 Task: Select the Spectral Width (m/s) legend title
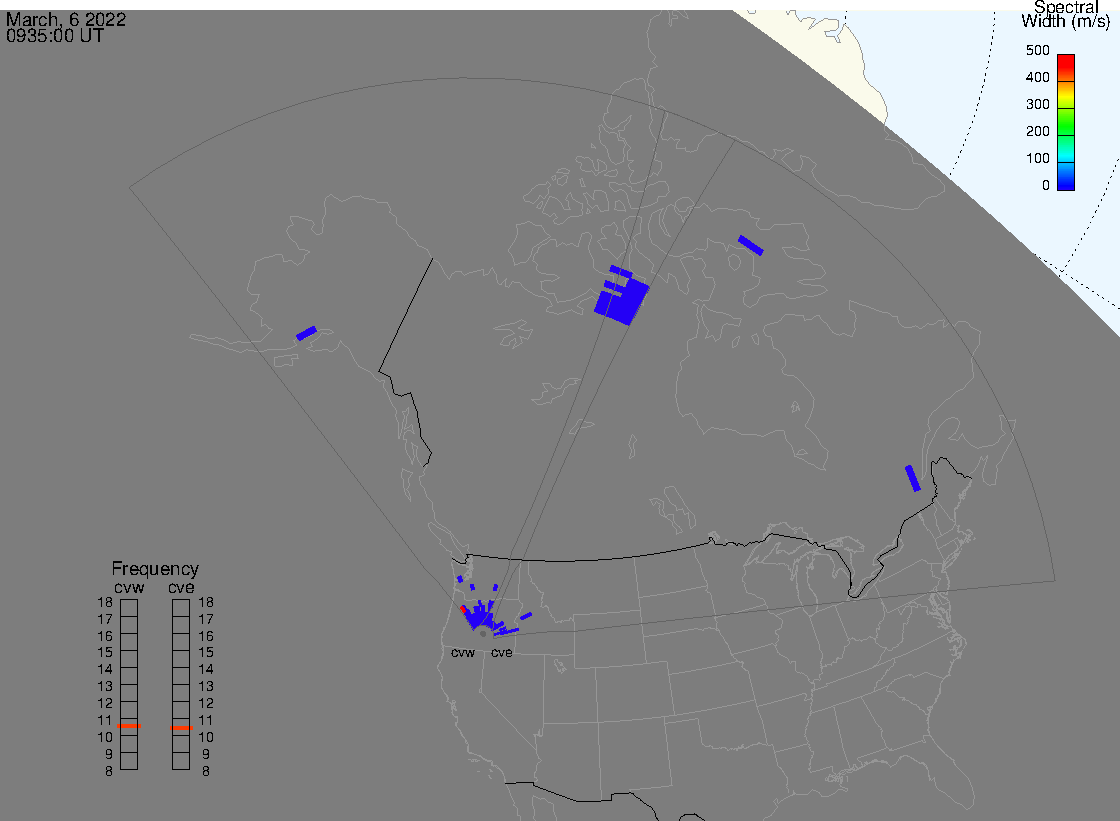[x=1065, y=14]
